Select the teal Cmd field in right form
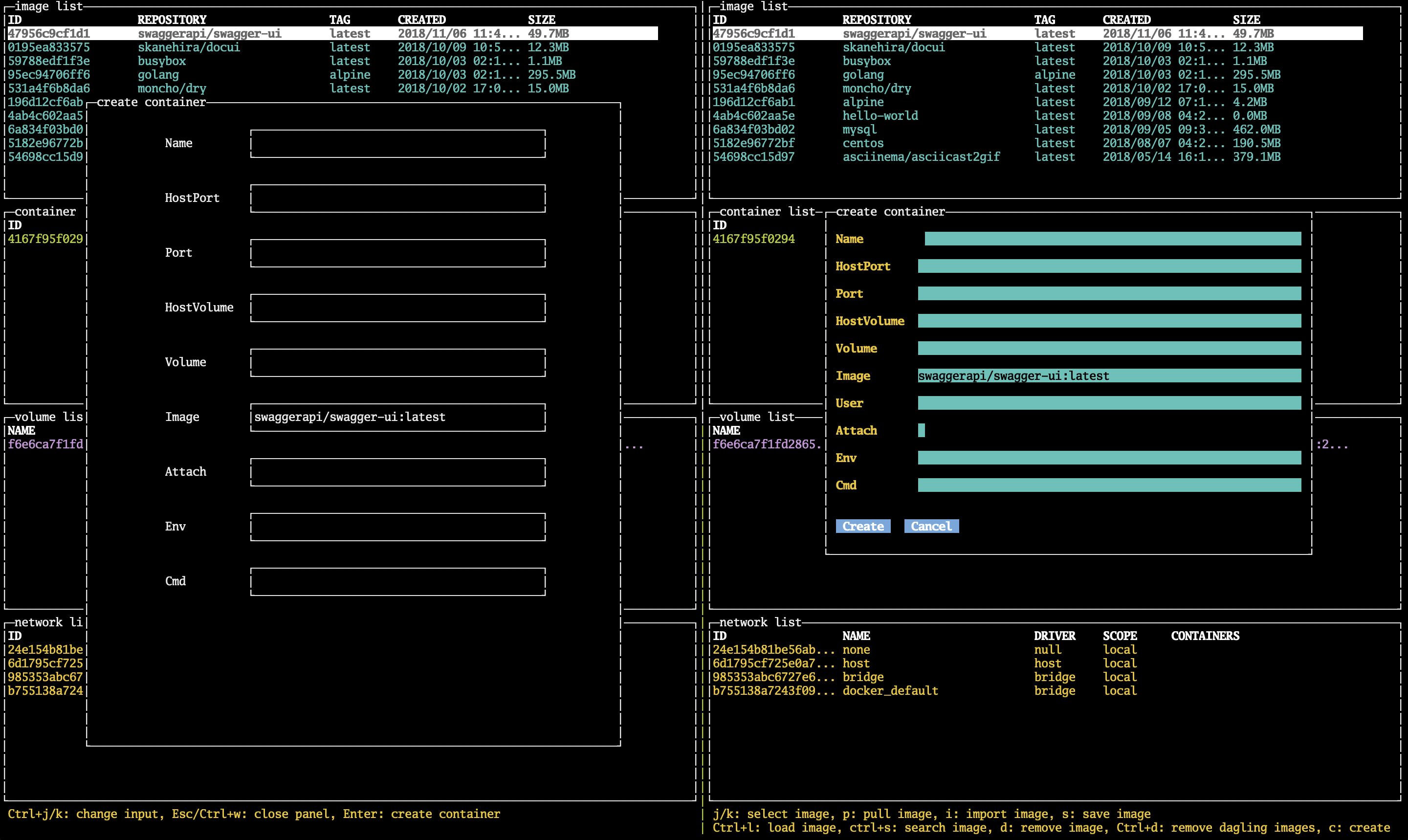1408x840 pixels. (x=1109, y=485)
